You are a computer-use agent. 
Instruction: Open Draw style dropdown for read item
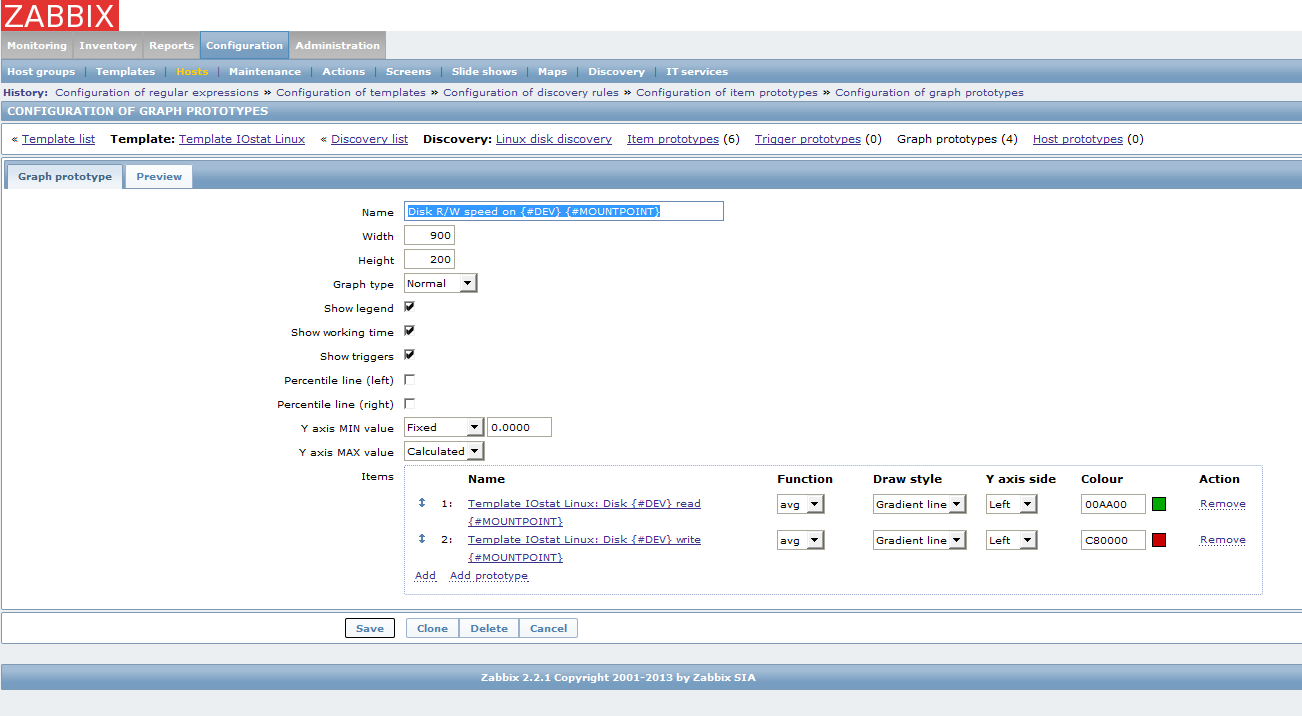point(919,505)
